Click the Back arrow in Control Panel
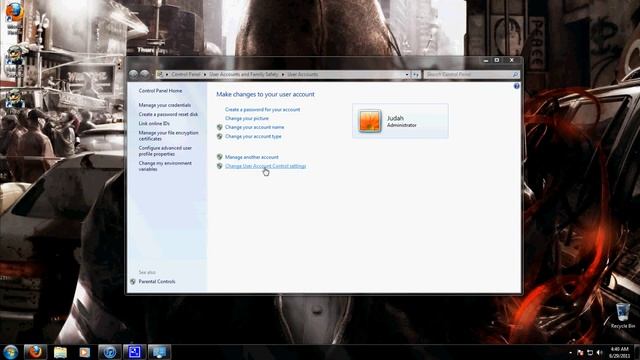 [x=133, y=74]
